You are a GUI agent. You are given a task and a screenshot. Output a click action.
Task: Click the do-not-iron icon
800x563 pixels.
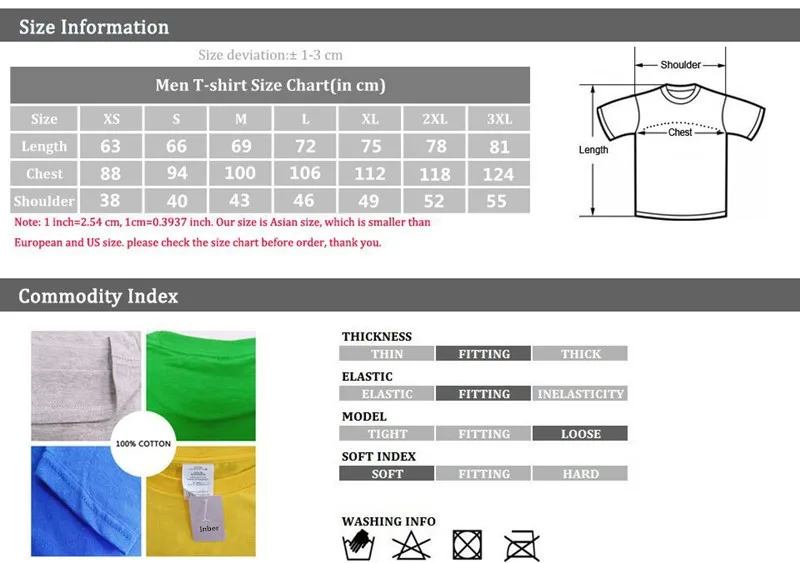point(521,546)
